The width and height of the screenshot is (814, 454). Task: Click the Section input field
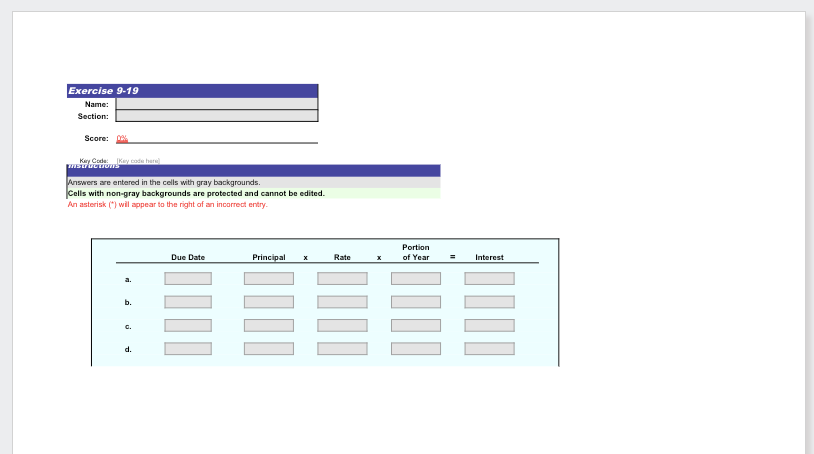tap(216, 116)
